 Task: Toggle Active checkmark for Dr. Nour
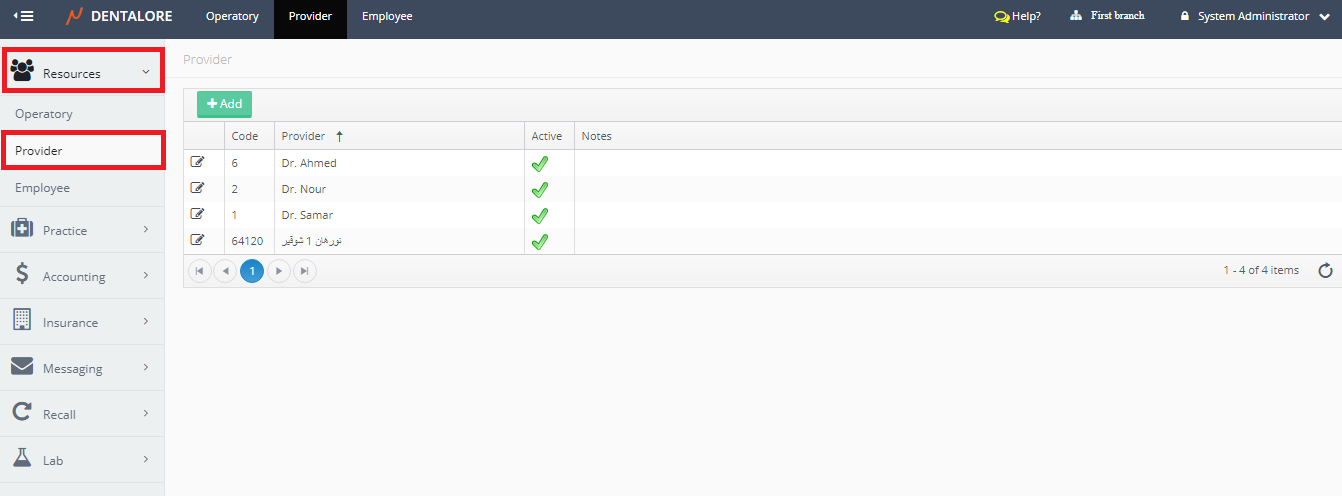(539, 189)
